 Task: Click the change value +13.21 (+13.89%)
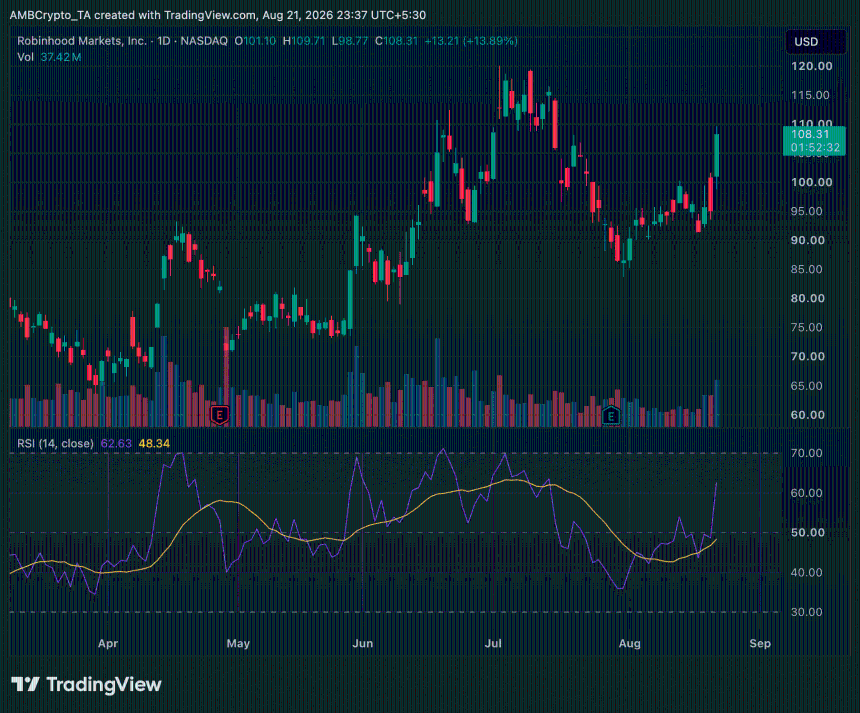[x=471, y=41]
